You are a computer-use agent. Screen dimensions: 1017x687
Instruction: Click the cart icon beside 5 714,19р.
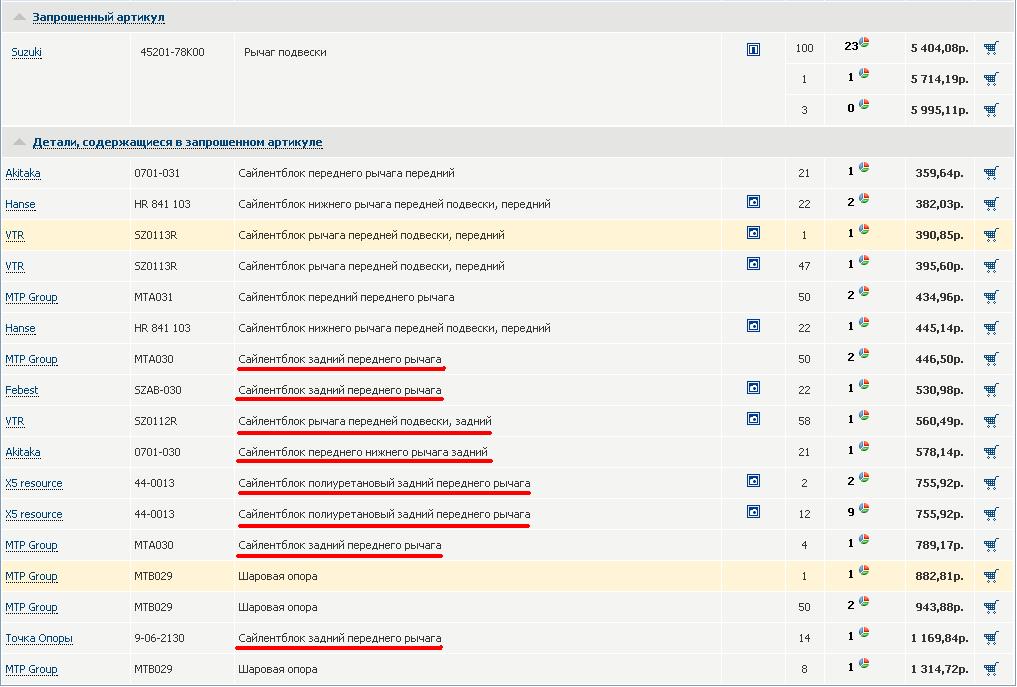[991, 79]
